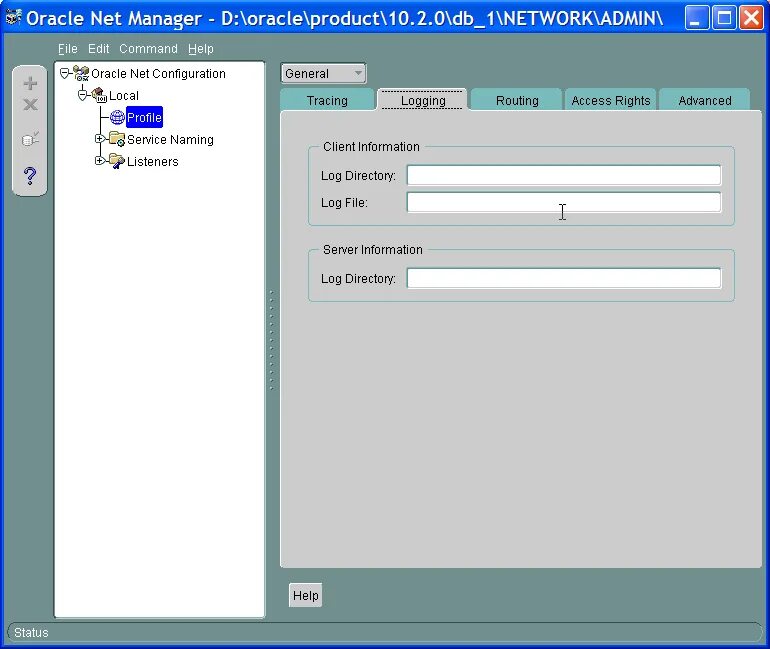This screenshot has width=770, height=649.
Task: Collapse the Local tree node
Action: (82, 95)
